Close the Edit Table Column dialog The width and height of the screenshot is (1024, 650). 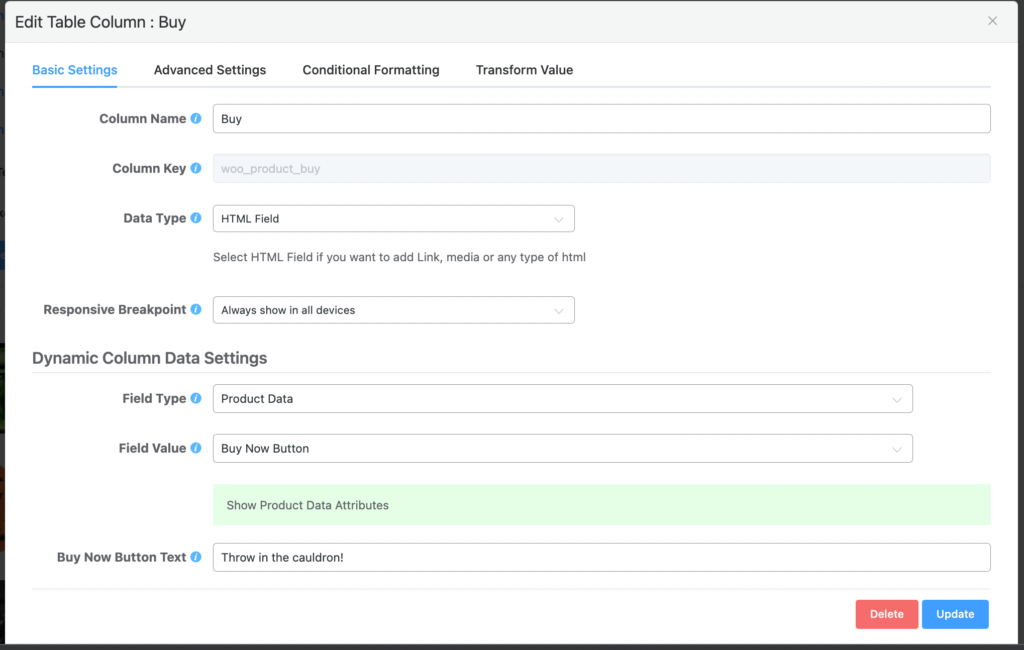[992, 21]
